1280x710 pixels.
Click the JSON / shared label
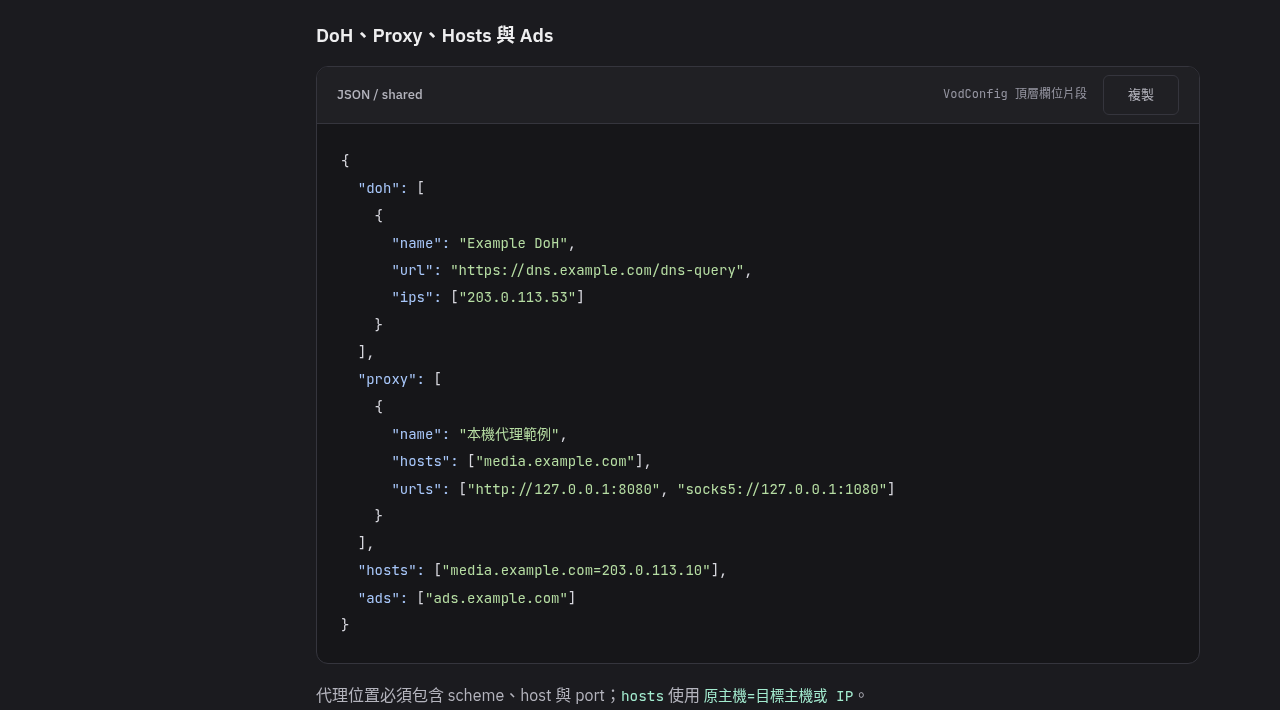[x=379, y=95]
